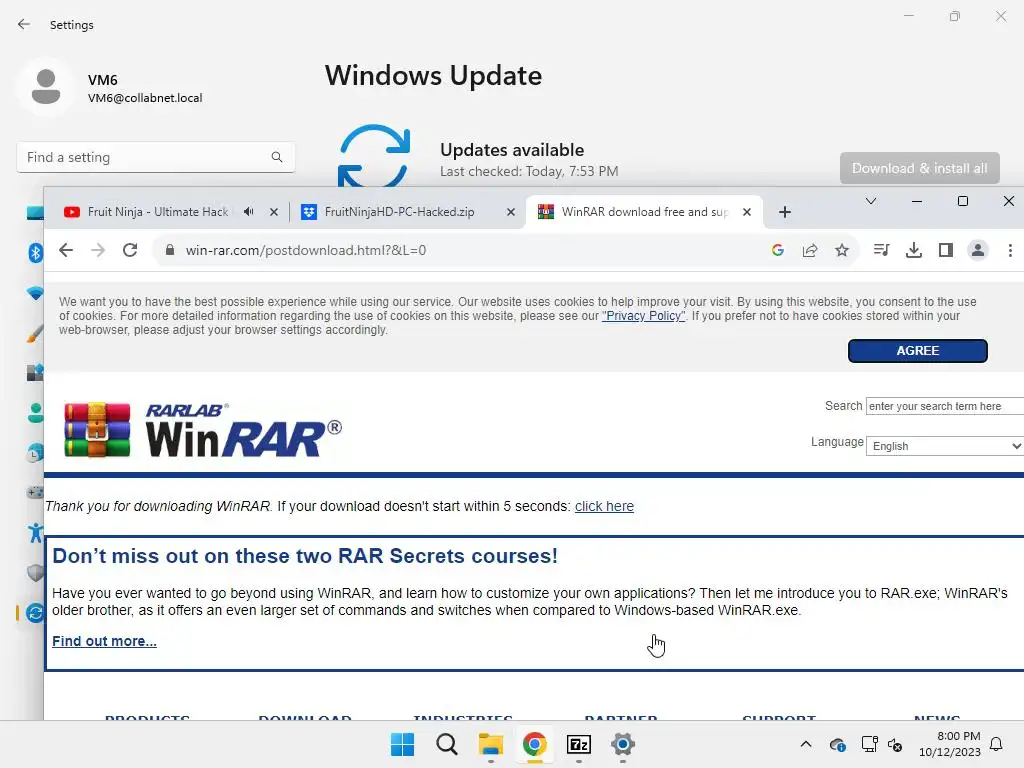The image size is (1024, 768).
Task: Click the Google icon in the address bar
Action: pyautogui.click(x=777, y=250)
